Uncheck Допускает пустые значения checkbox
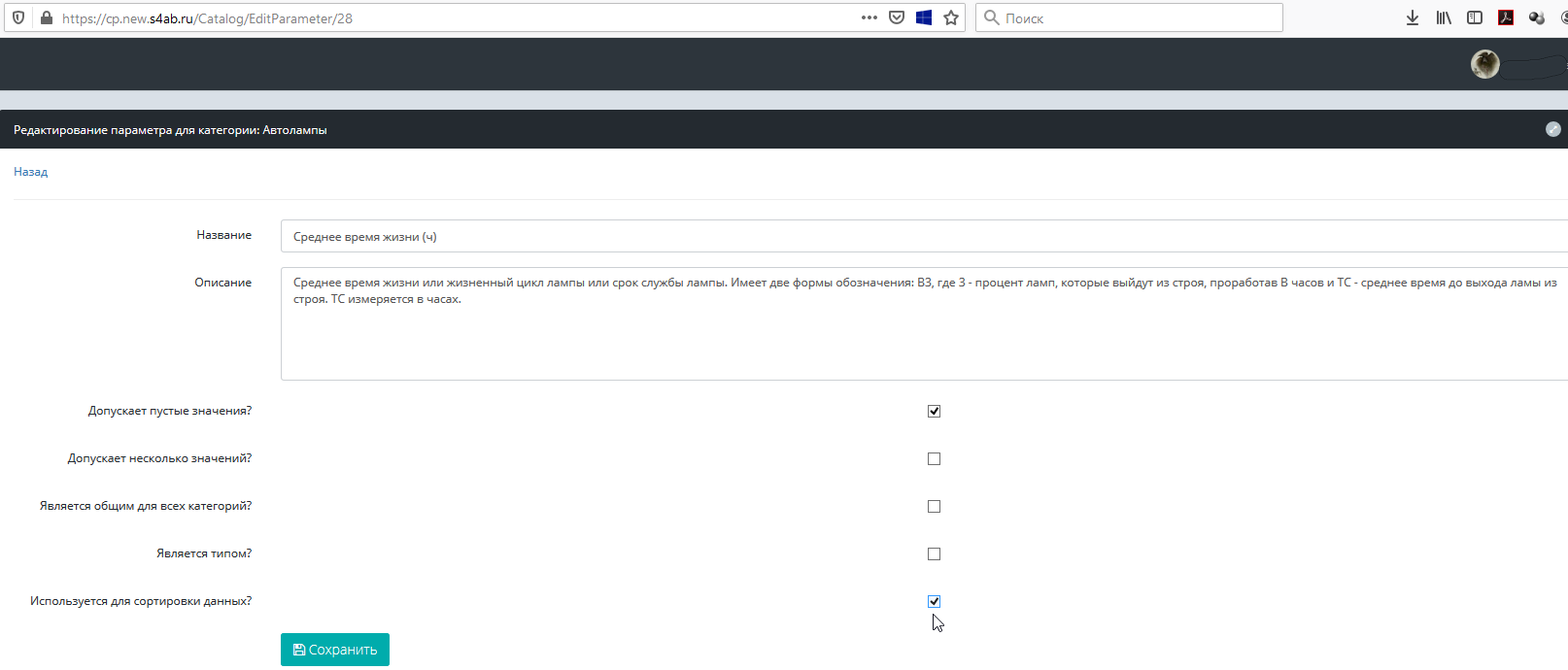Image resolution: width=1568 pixels, height=670 pixels. pyautogui.click(x=934, y=411)
